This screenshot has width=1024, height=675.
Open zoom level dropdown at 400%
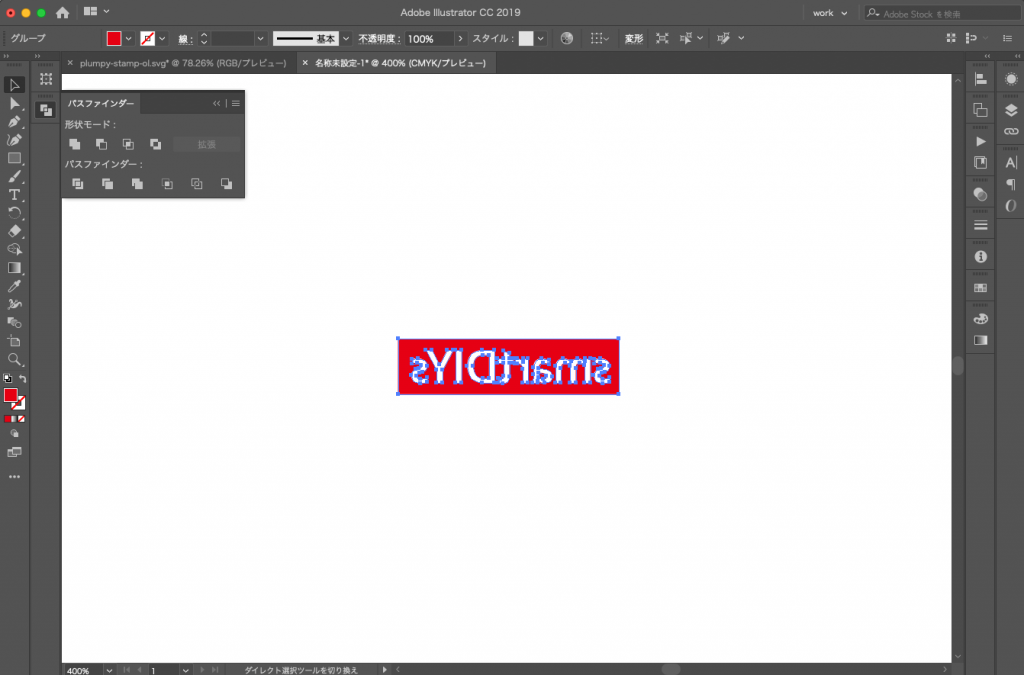click(108, 670)
